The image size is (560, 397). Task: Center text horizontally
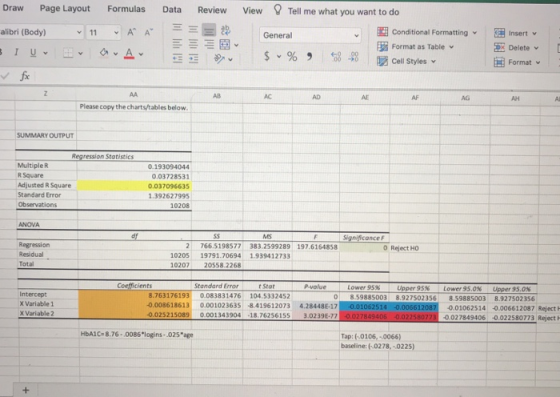click(x=193, y=44)
